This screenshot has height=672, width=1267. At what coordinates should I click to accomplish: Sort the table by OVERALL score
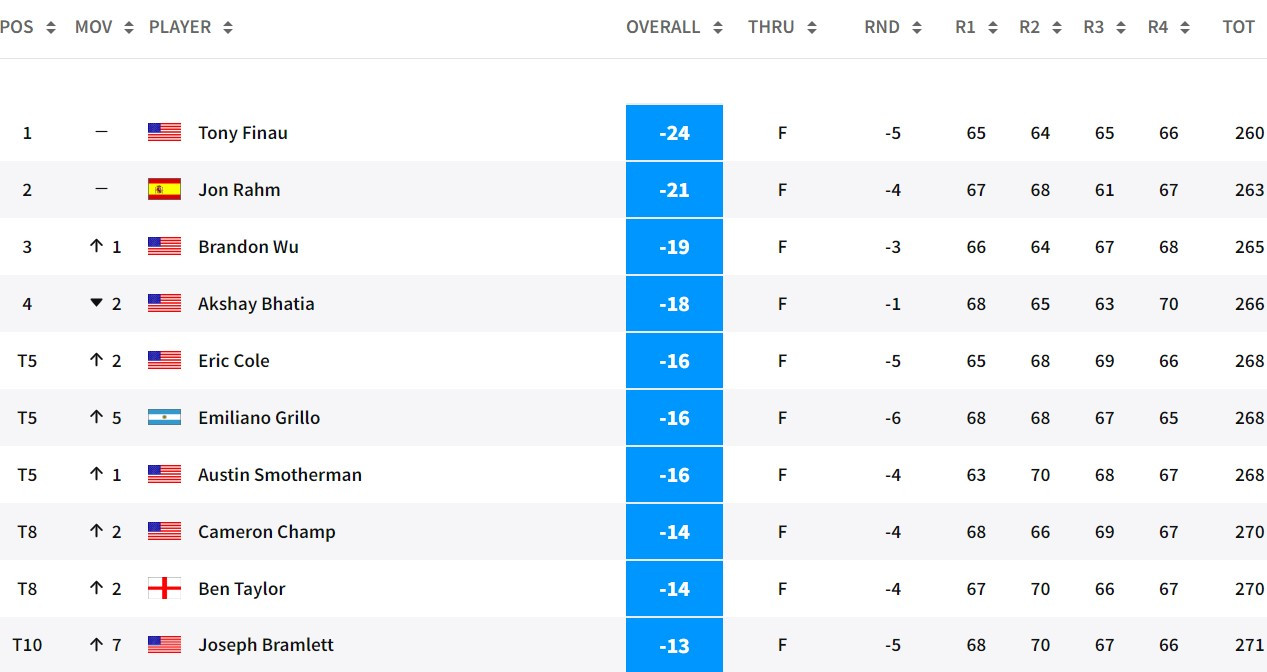[674, 27]
